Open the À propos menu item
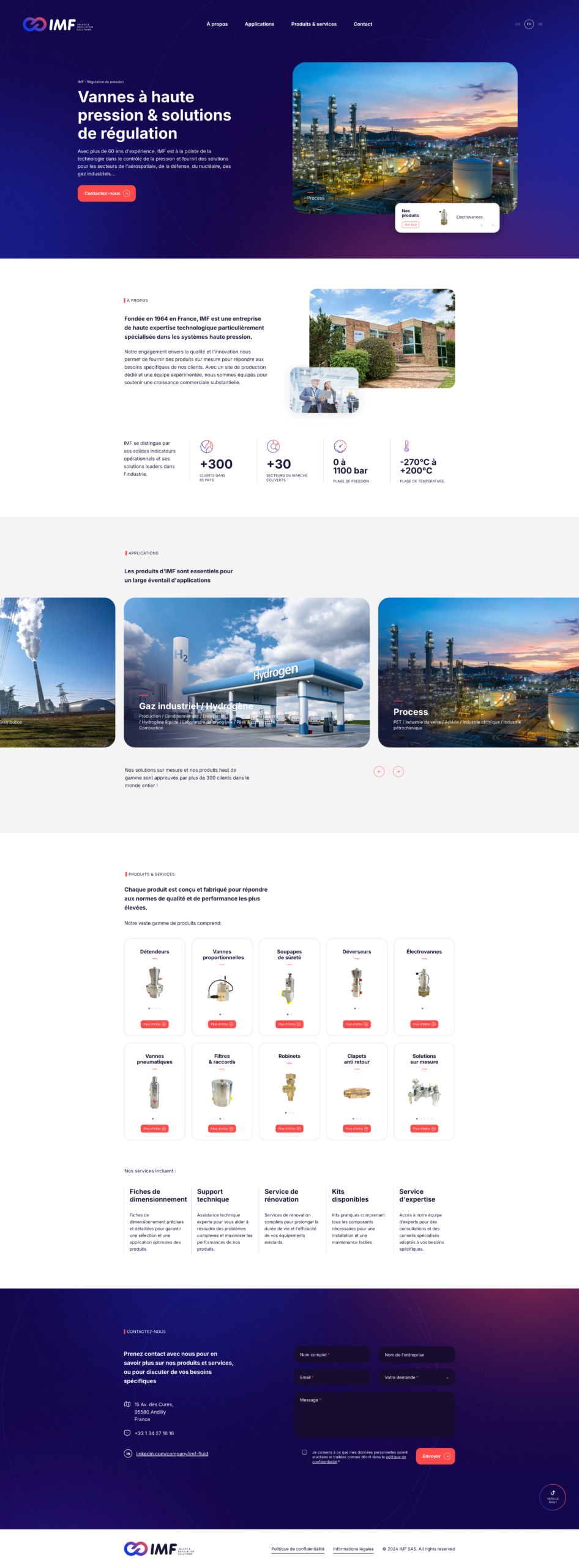579x1568 pixels. click(x=217, y=24)
